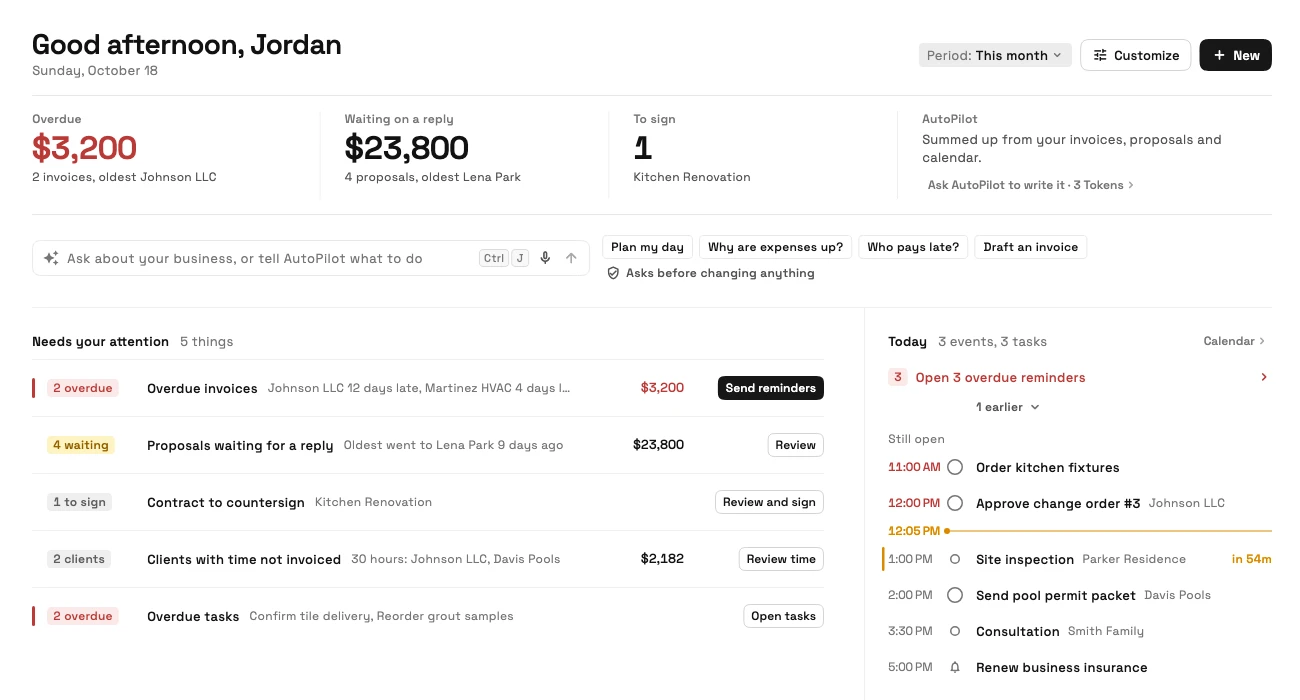Click the "Overdue invoices" row title
The width and height of the screenshot is (1300, 700).
pyautogui.click(x=202, y=388)
